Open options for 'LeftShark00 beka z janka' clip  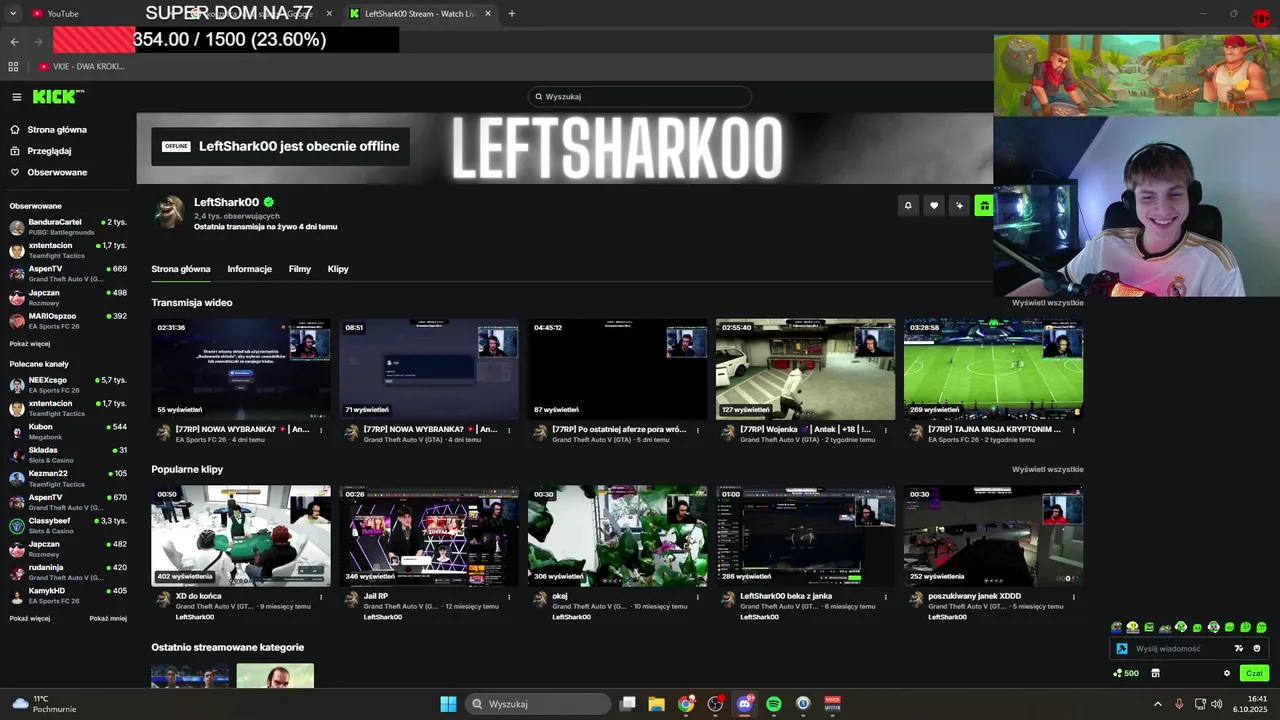[885, 597]
